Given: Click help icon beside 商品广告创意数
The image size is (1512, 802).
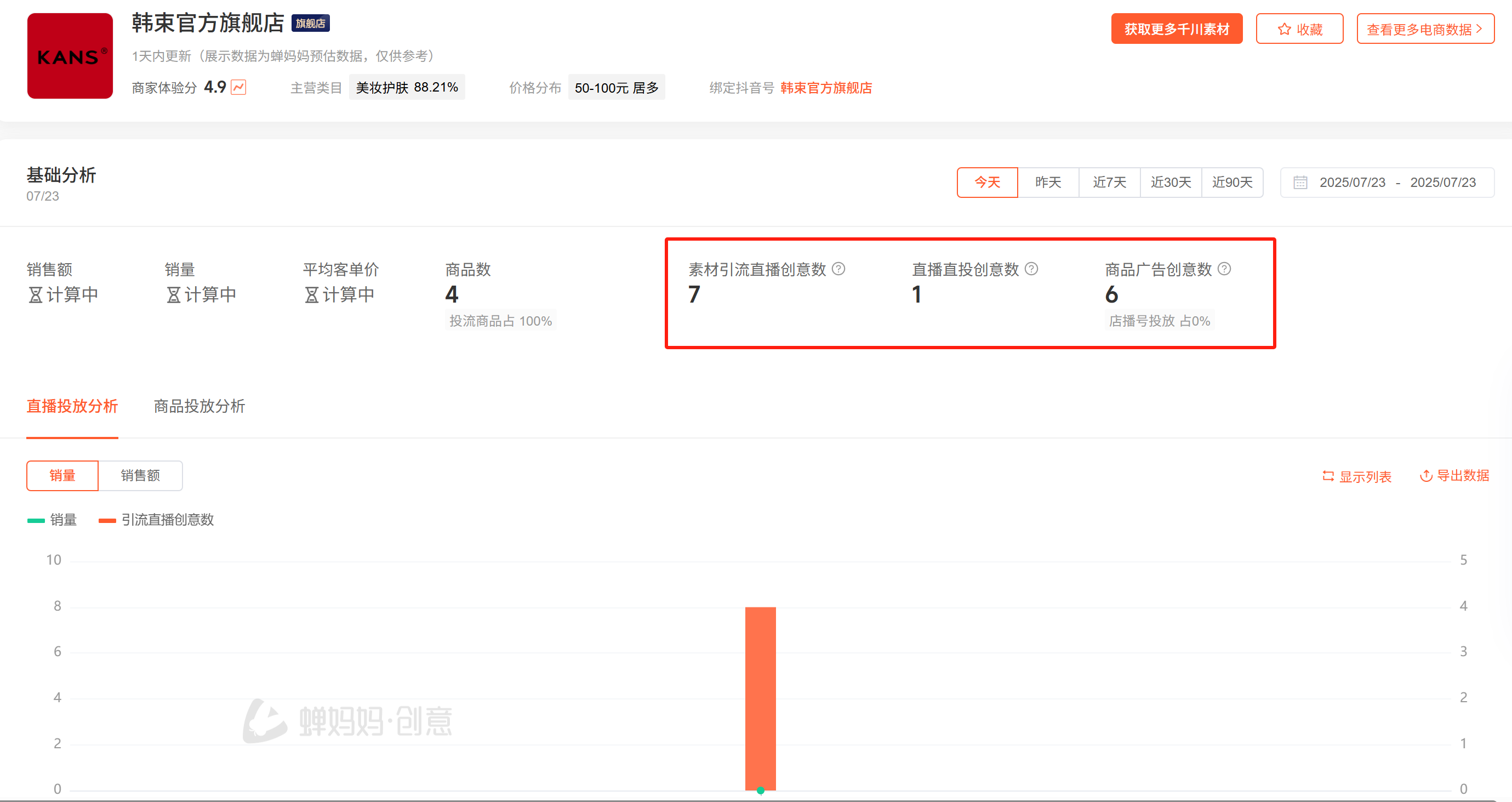Looking at the screenshot, I should tap(1224, 269).
